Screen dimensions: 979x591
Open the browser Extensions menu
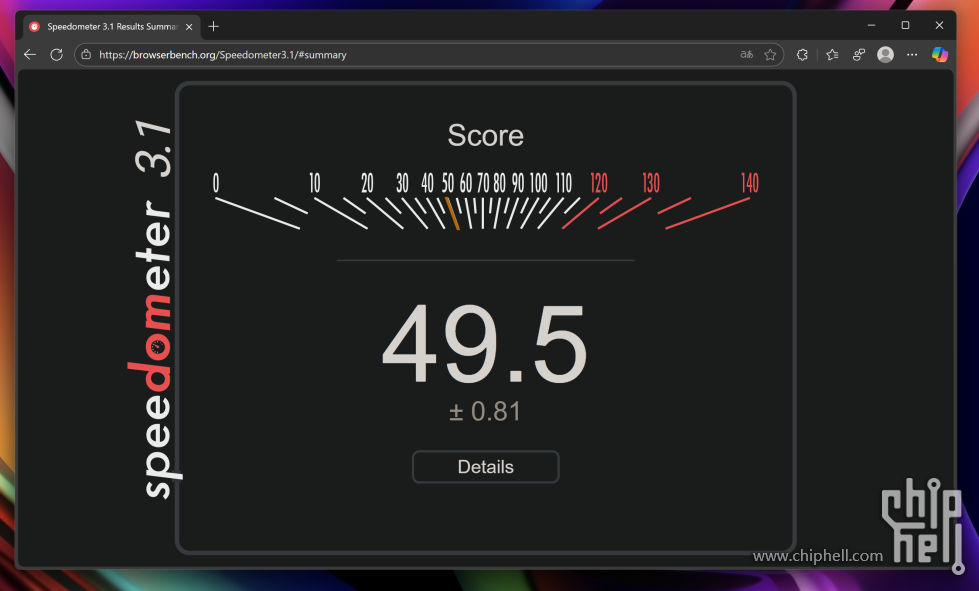(x=802, y=55)
